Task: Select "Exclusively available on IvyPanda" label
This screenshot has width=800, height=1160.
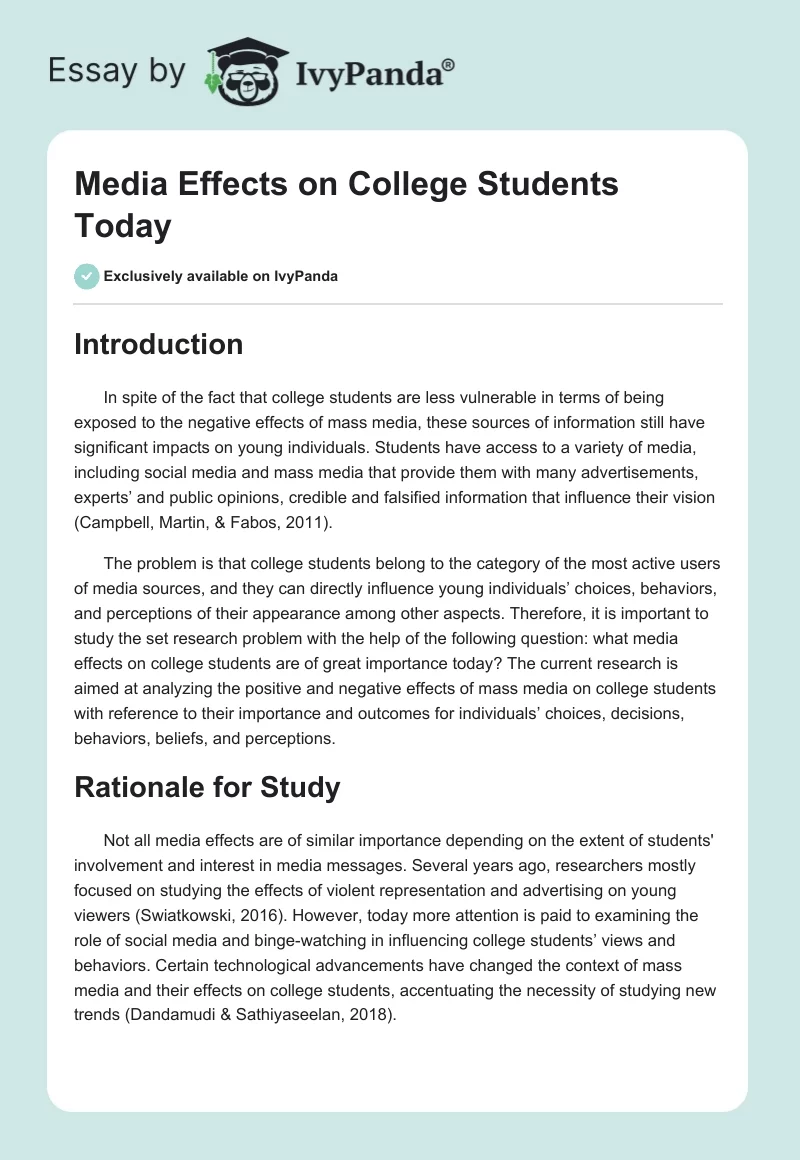Action: [x=220, y=277]
